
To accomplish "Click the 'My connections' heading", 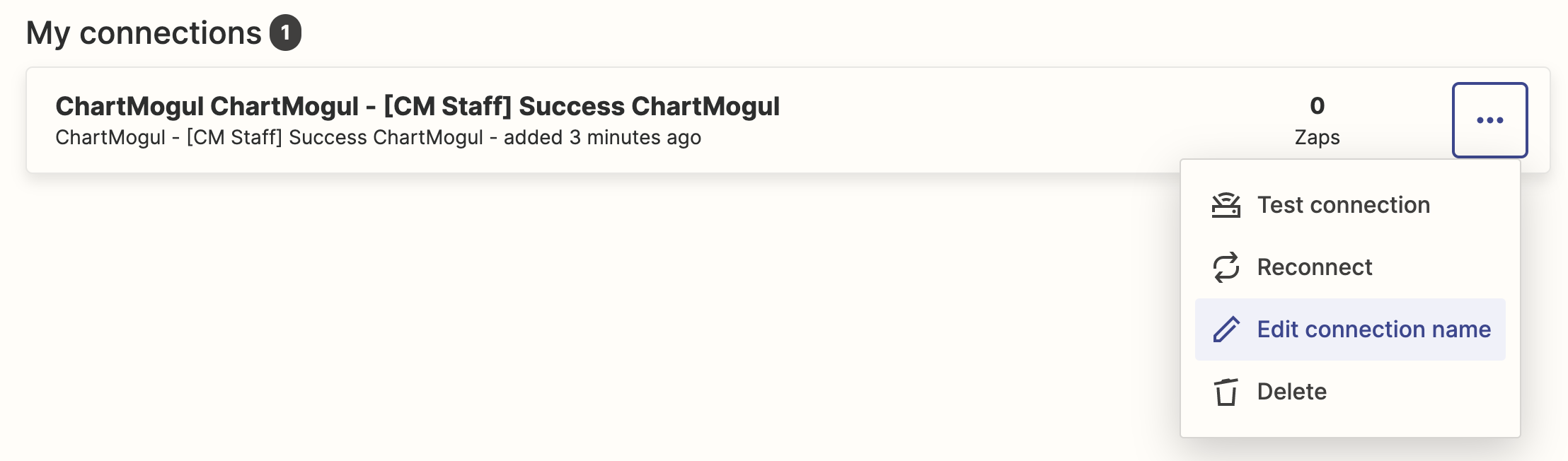I will 144,33.
